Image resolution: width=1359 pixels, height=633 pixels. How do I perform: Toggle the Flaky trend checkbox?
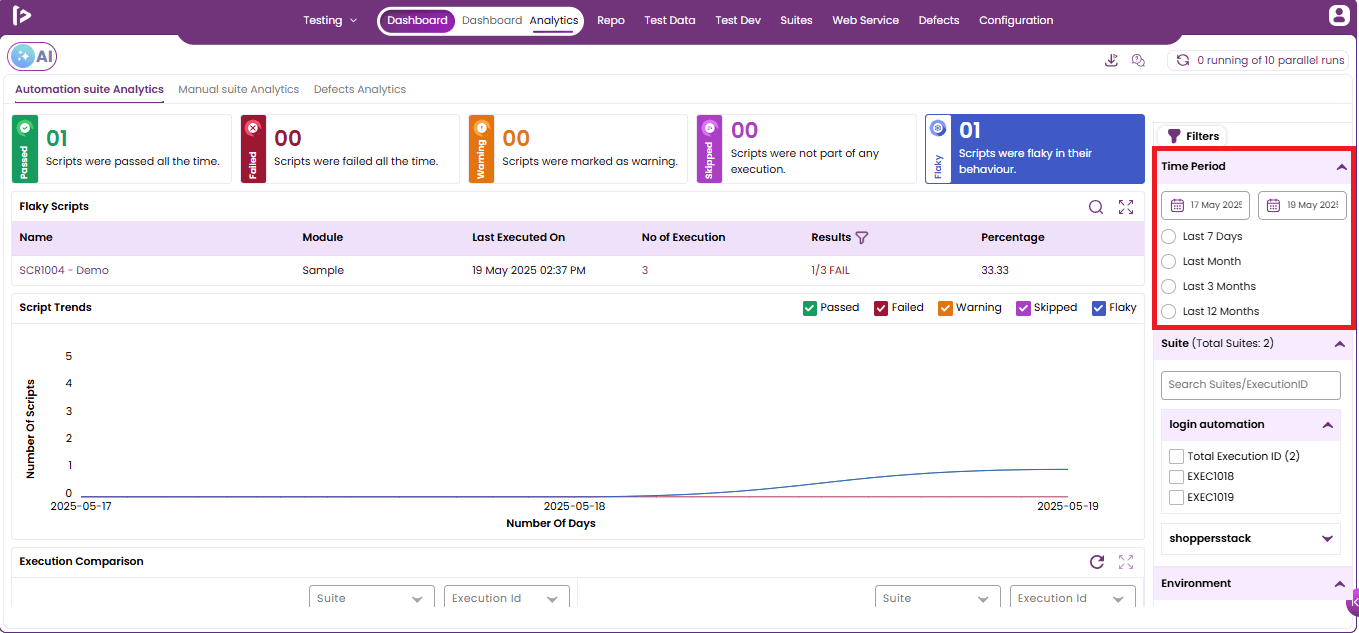(x=1099, y=308)
